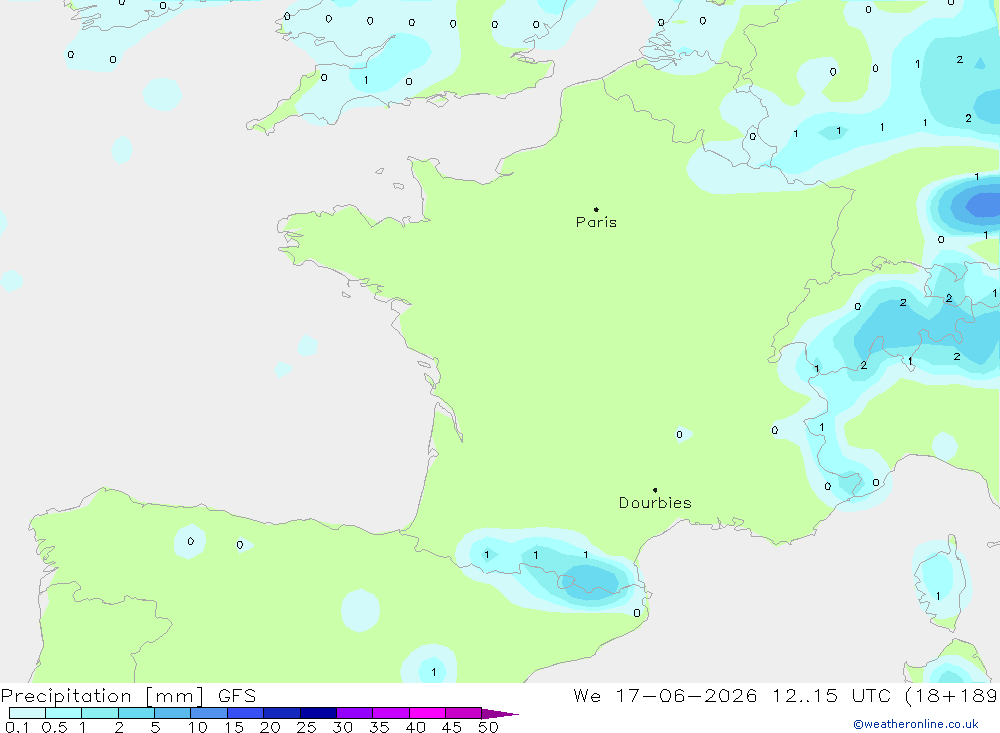The width and height of the screenshot is (1000, 733).
Task: Click the '0.1' legend scale value
Action: pos(17,727)
